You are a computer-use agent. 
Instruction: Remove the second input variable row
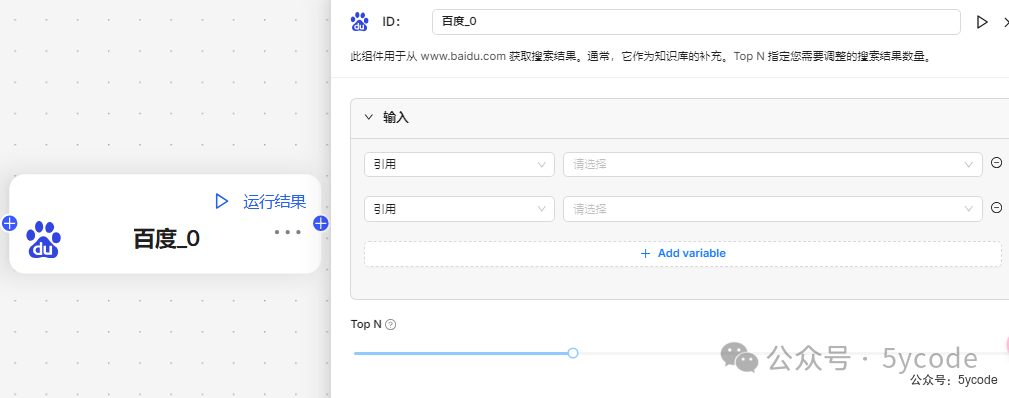[x=996, y=207]
